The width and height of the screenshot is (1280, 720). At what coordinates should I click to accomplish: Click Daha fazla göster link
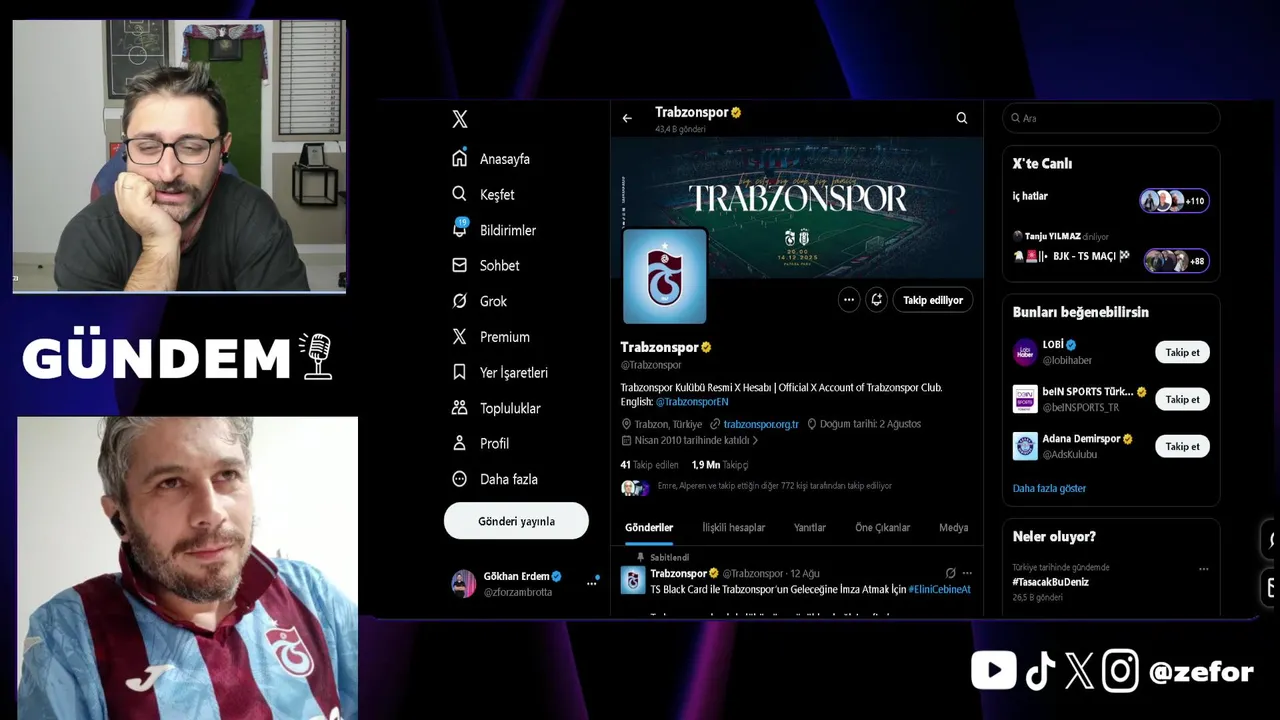tap(1049, 488)
